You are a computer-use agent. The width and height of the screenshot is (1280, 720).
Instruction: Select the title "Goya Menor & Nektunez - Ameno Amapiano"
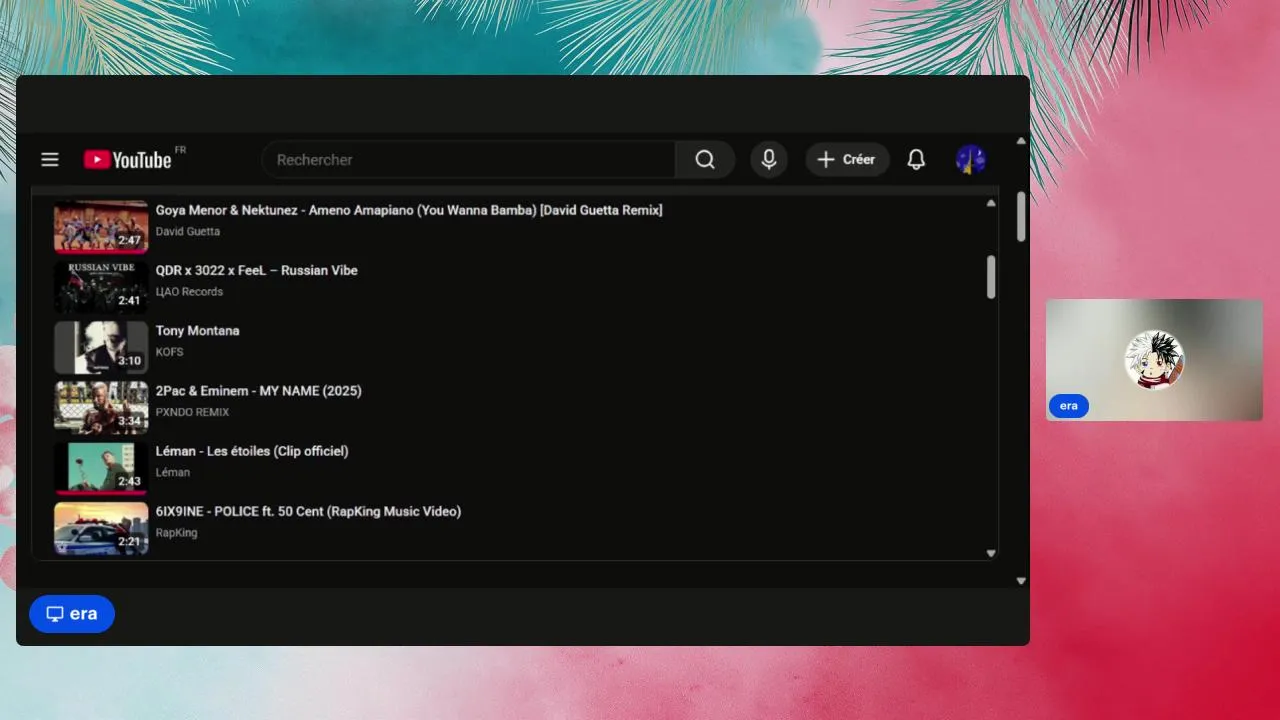pos(409,210)
